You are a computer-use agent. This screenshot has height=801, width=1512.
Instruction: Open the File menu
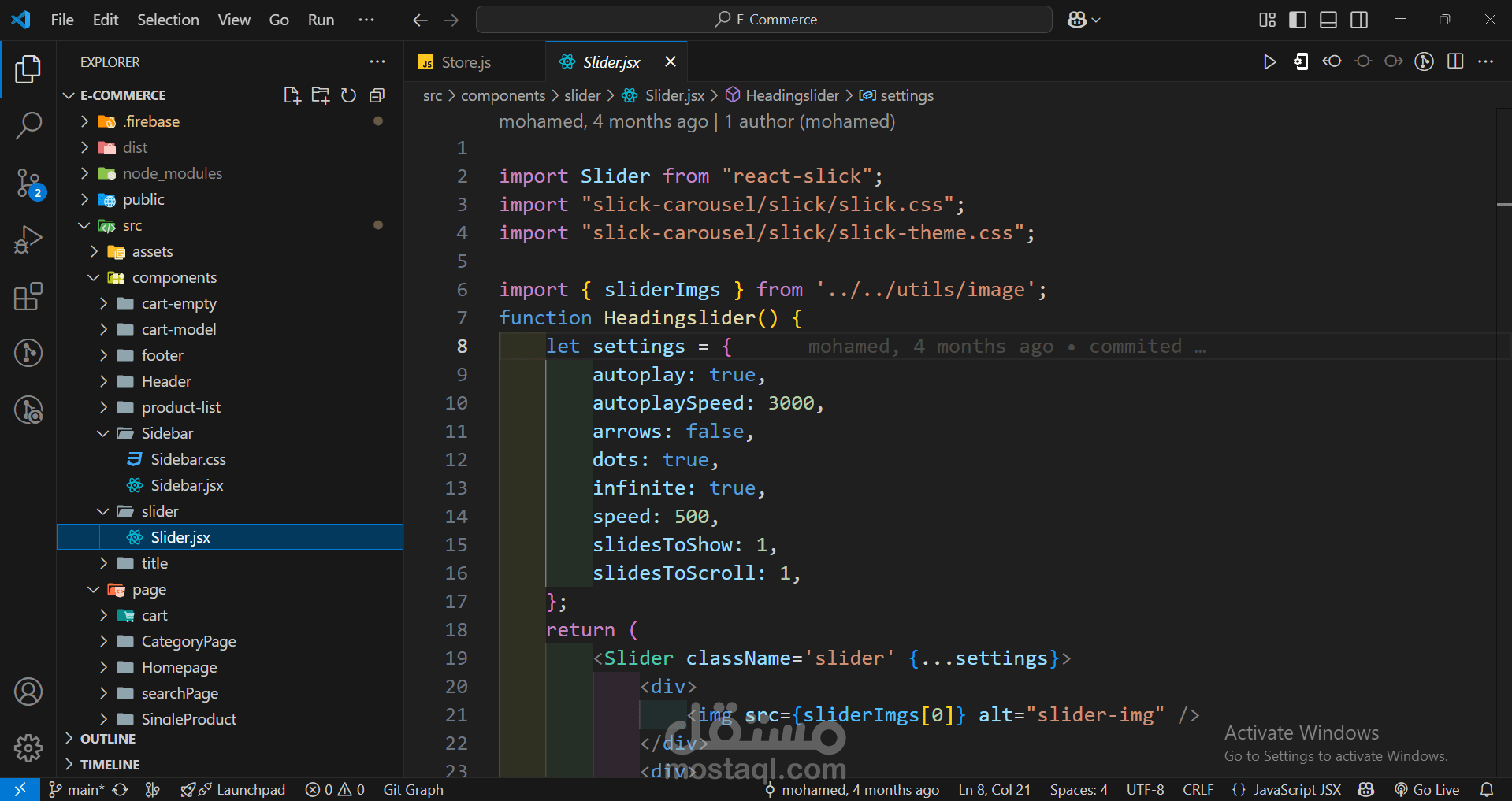pos(62,20)
